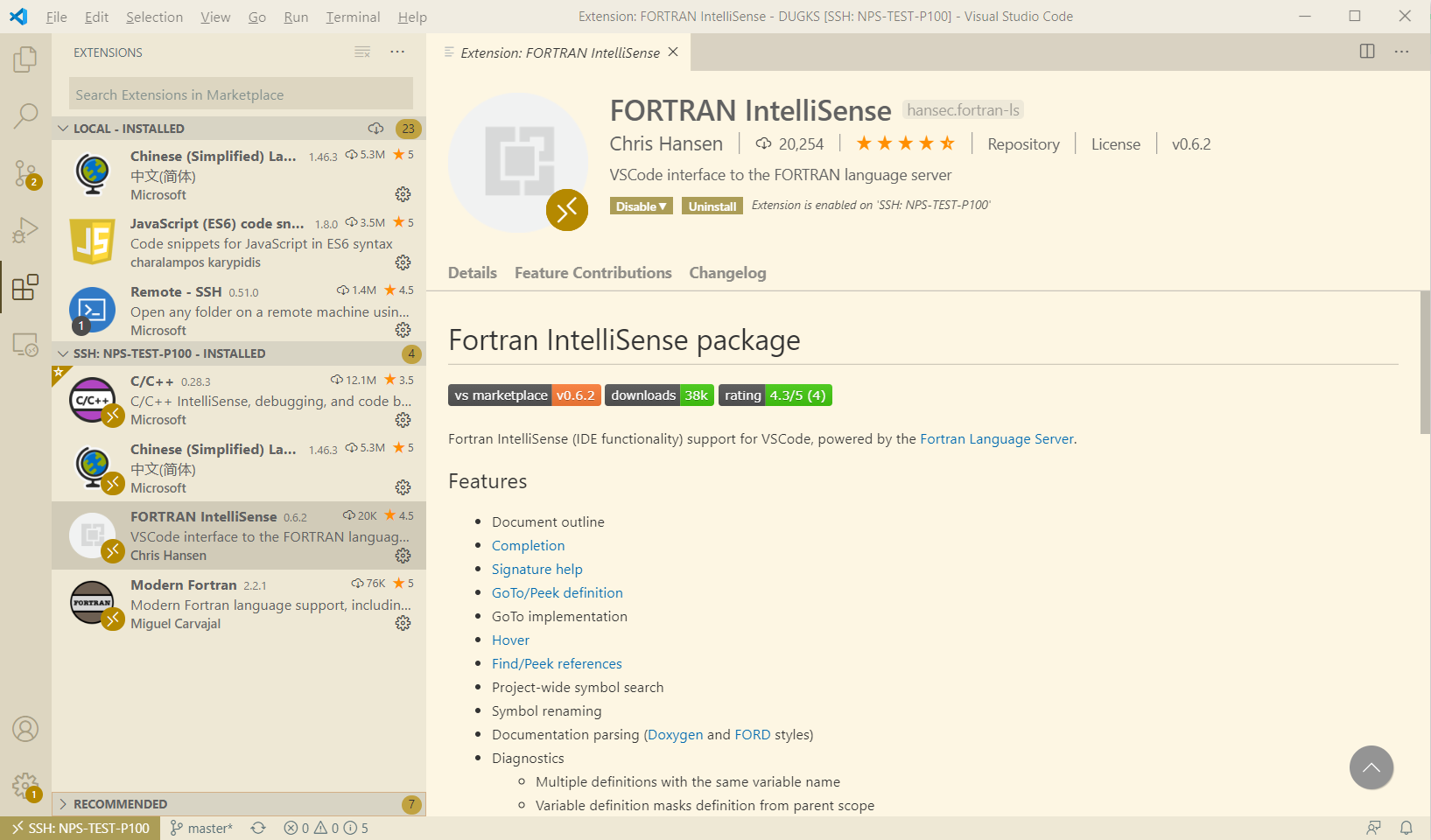Click the rating 4.3/5 badge
Viewport: 1431px width, 840px height.
pos(775,395)
